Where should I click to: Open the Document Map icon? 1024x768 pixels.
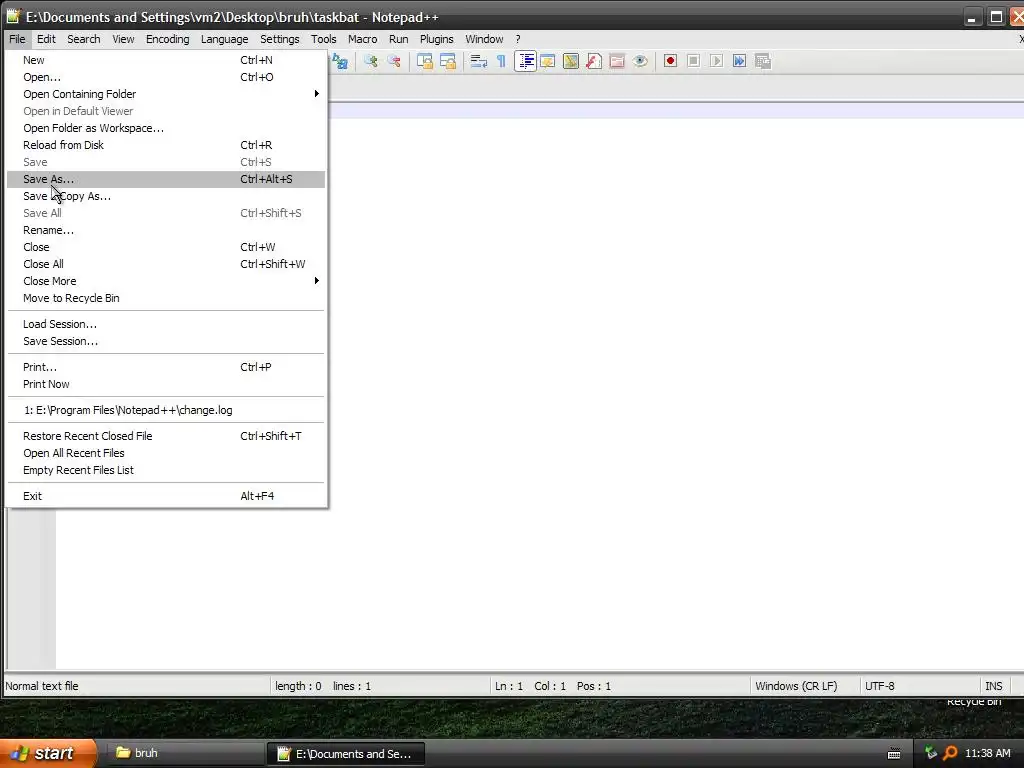pyautogui.click(x=571, y=61)
